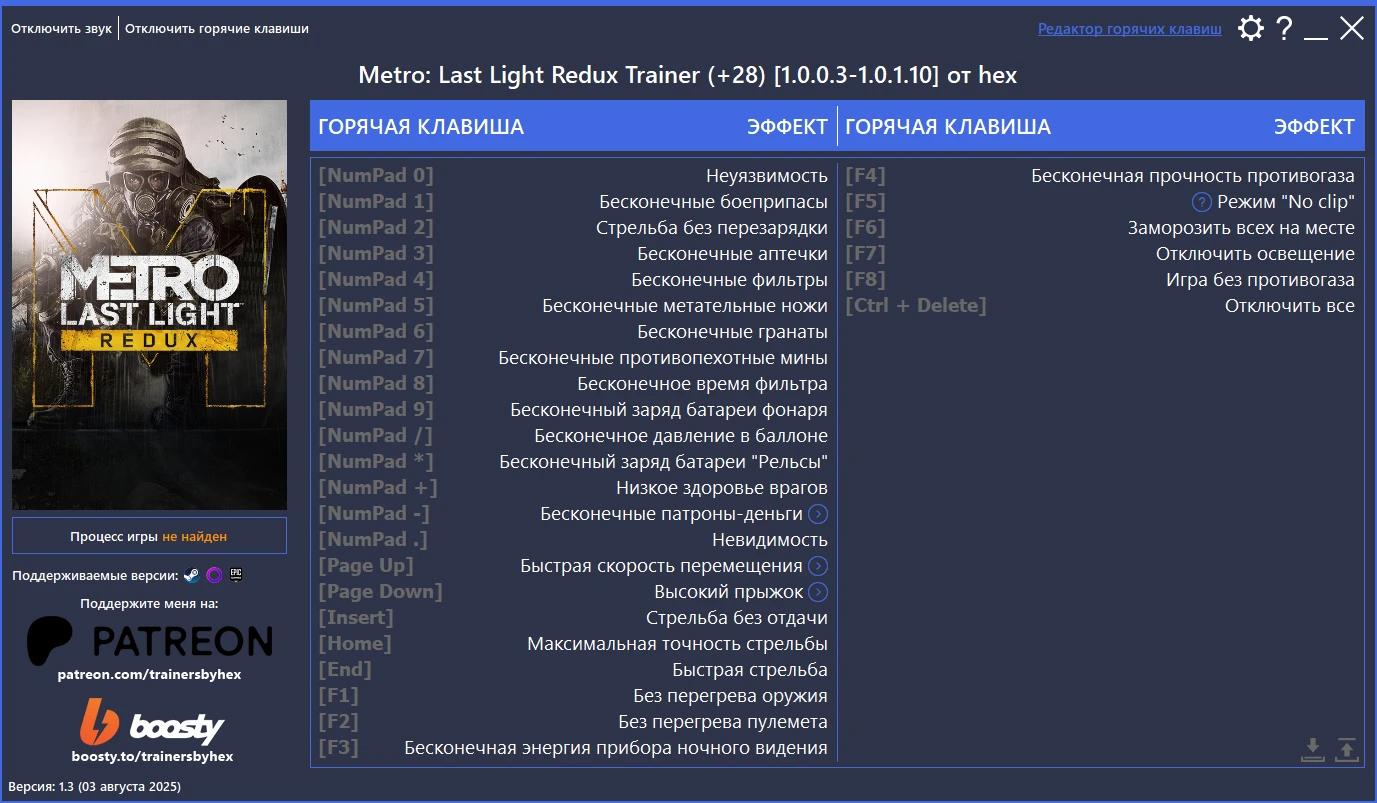
Task: Expand options for Быстрая скорость перемещения
Action: click(820, 565)
